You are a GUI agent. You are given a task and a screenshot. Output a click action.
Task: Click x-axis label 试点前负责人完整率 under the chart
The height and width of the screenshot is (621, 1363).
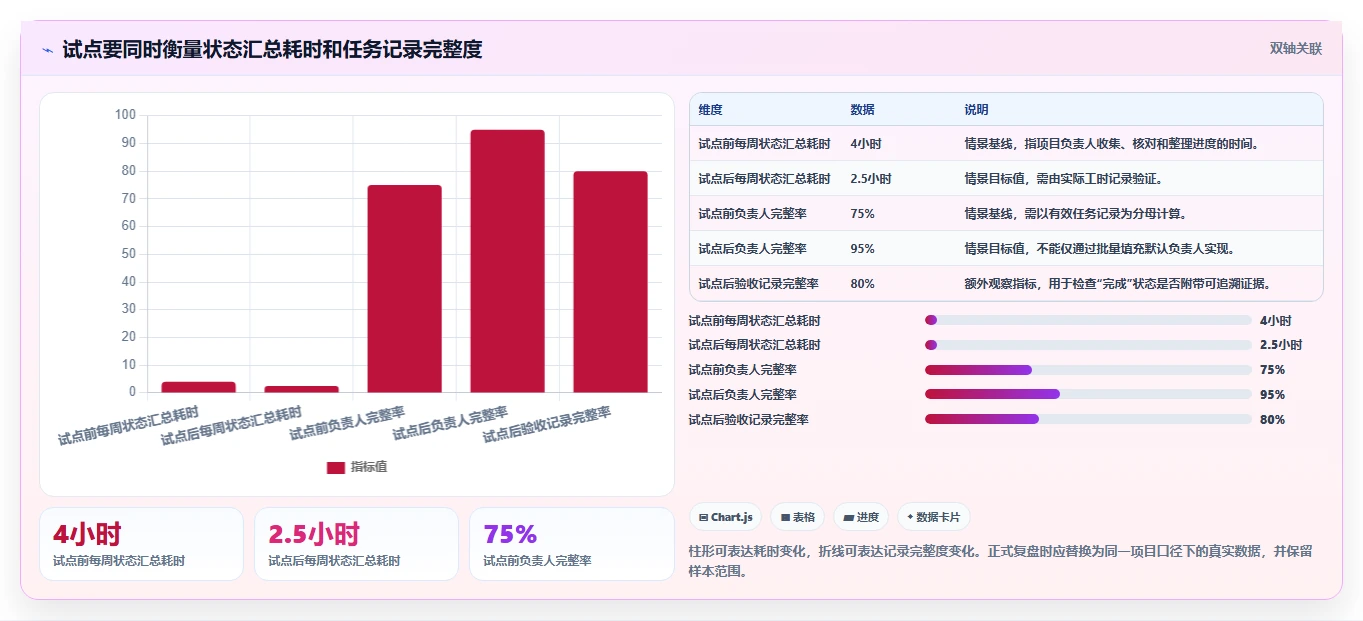coord(347,425)
